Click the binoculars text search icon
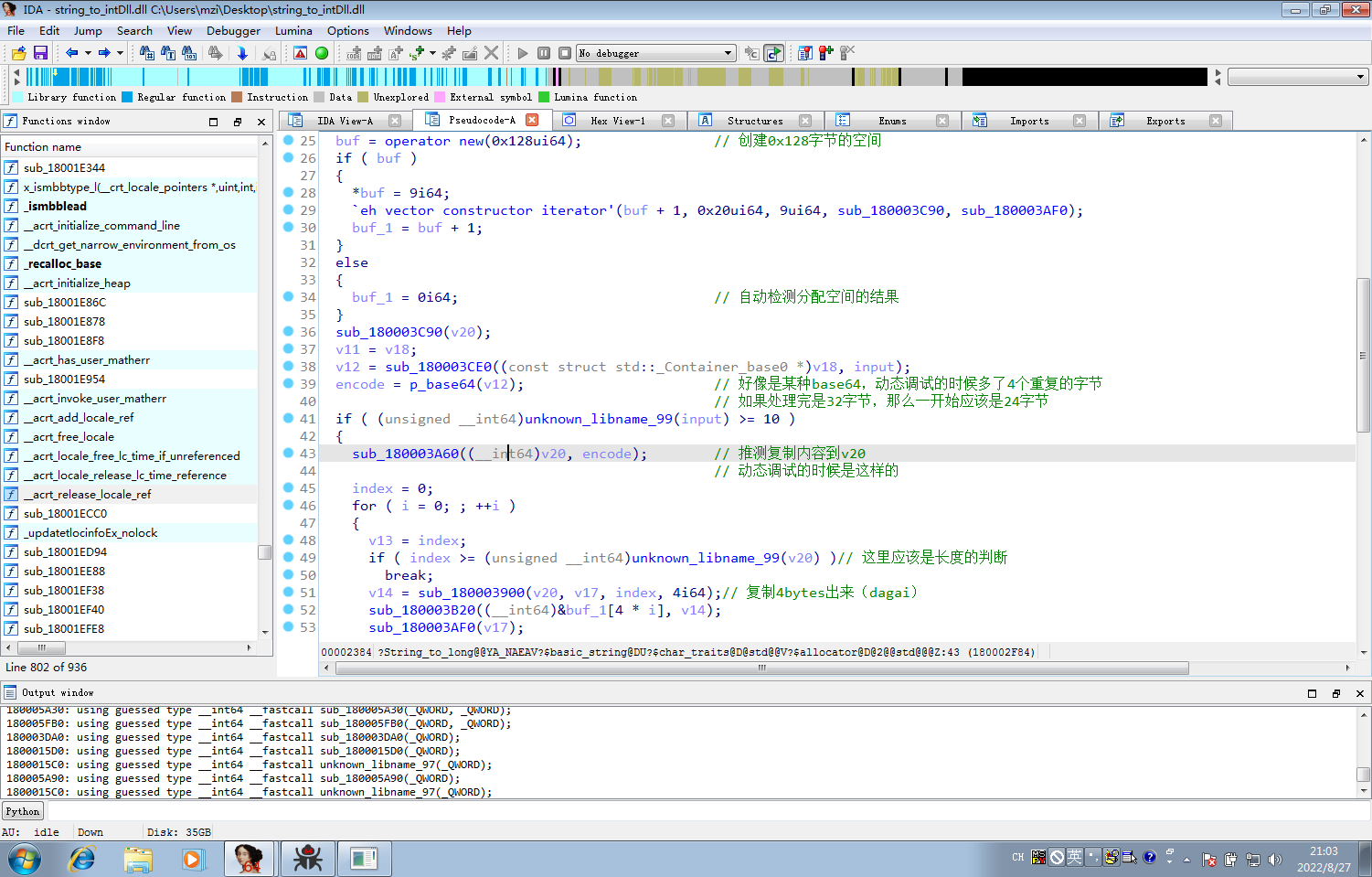1372x877 pixels. coord(168,53)
